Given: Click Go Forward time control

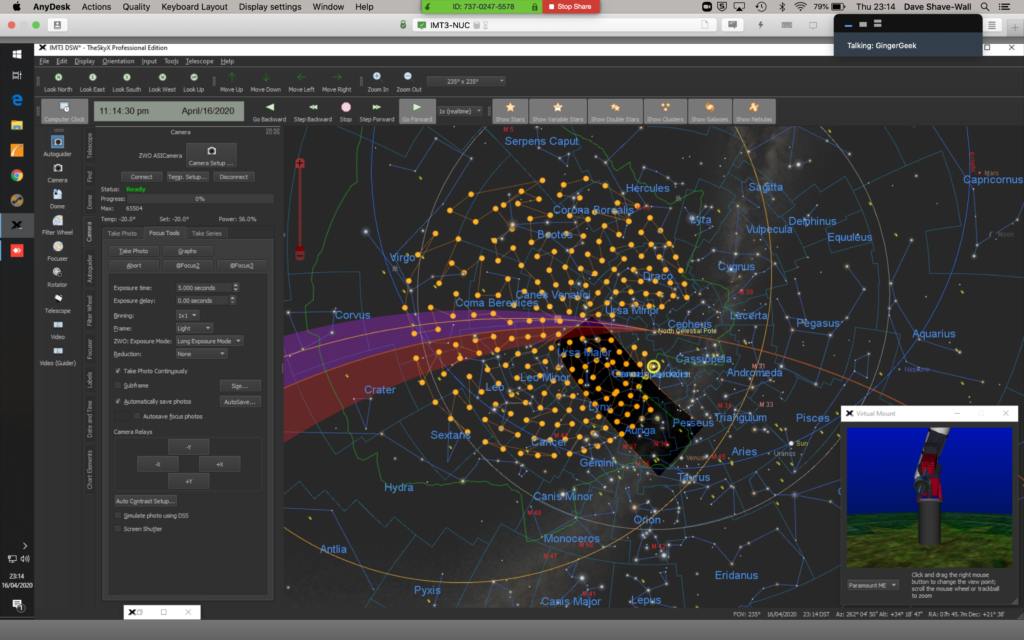Looking at the screenshot, I should point(417,112).
